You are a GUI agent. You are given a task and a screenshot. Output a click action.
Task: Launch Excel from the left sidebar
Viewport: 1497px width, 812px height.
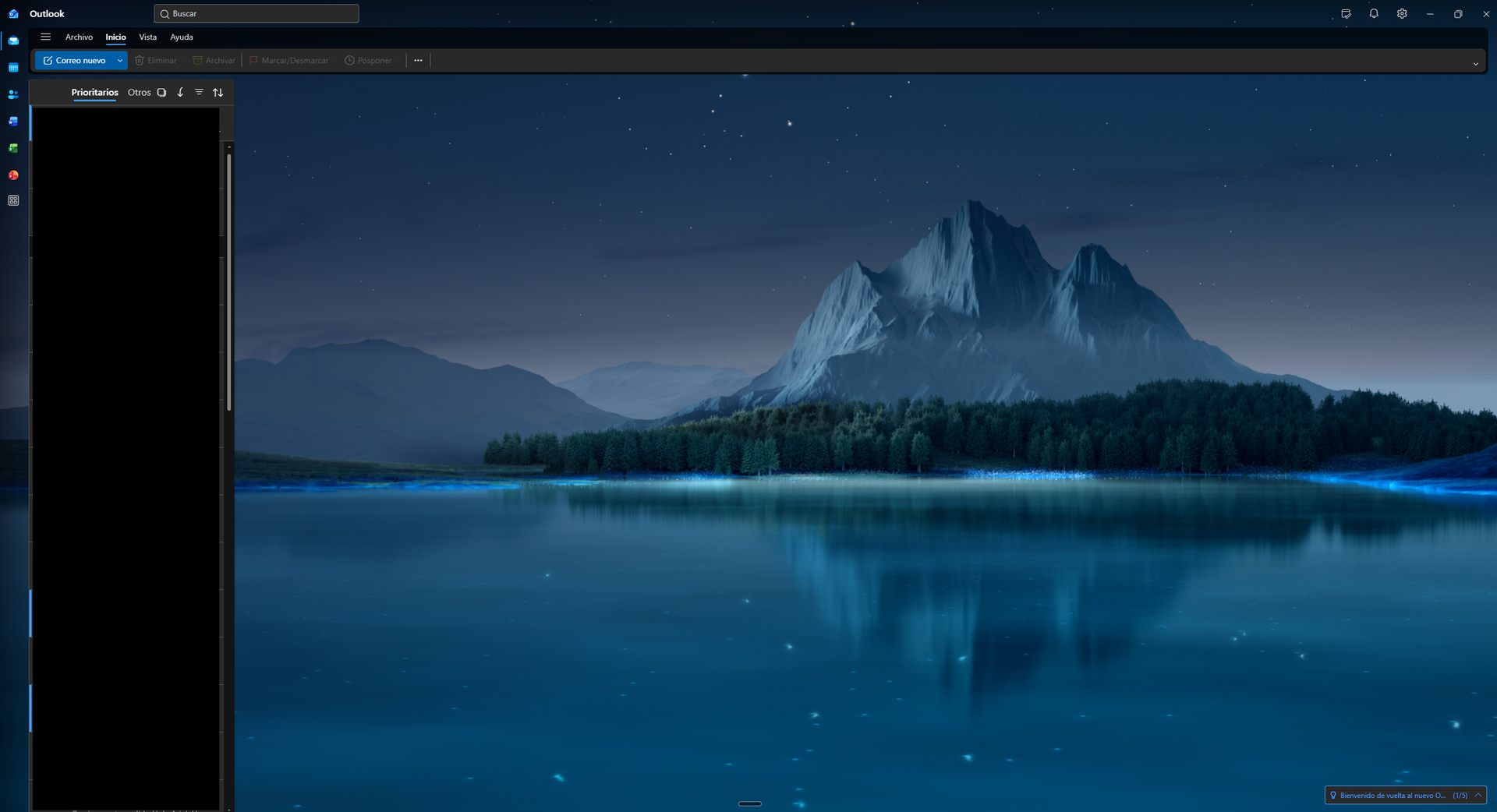coord(13,148)
